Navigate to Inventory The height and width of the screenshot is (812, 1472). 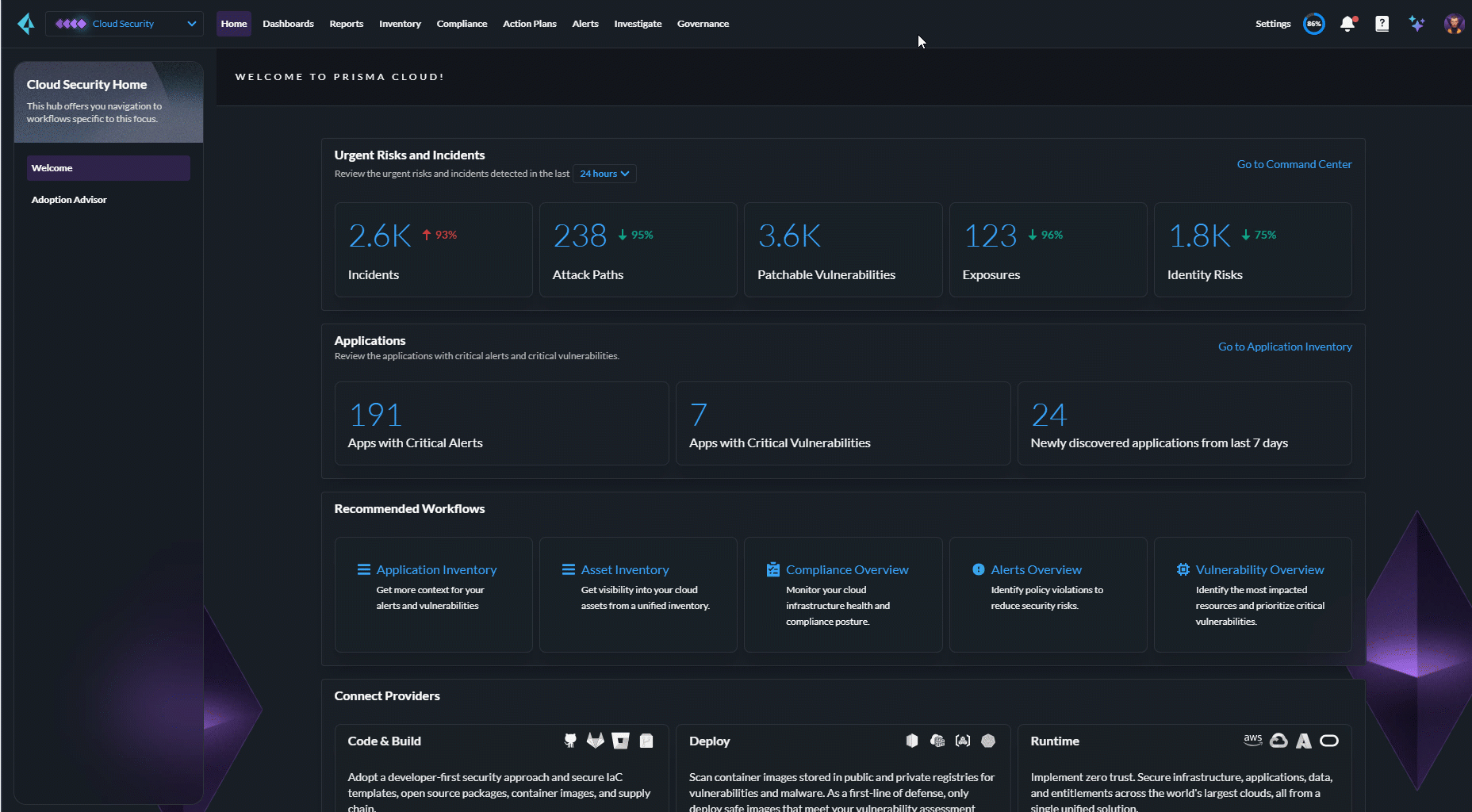click(x=400, y=24)
